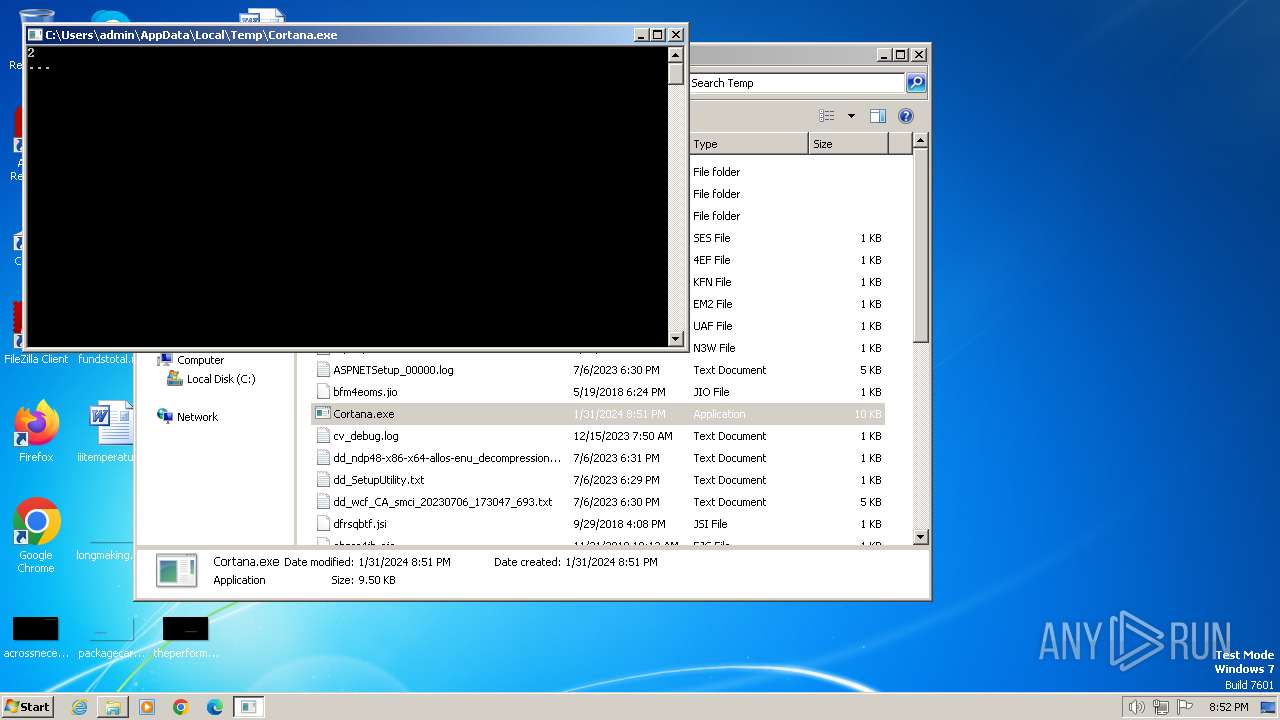Image resolution: width=1280 pixels, height=720 pixels.
Task: Launch Microsoft Edge from the taskbar
Action: coord(215,707)
